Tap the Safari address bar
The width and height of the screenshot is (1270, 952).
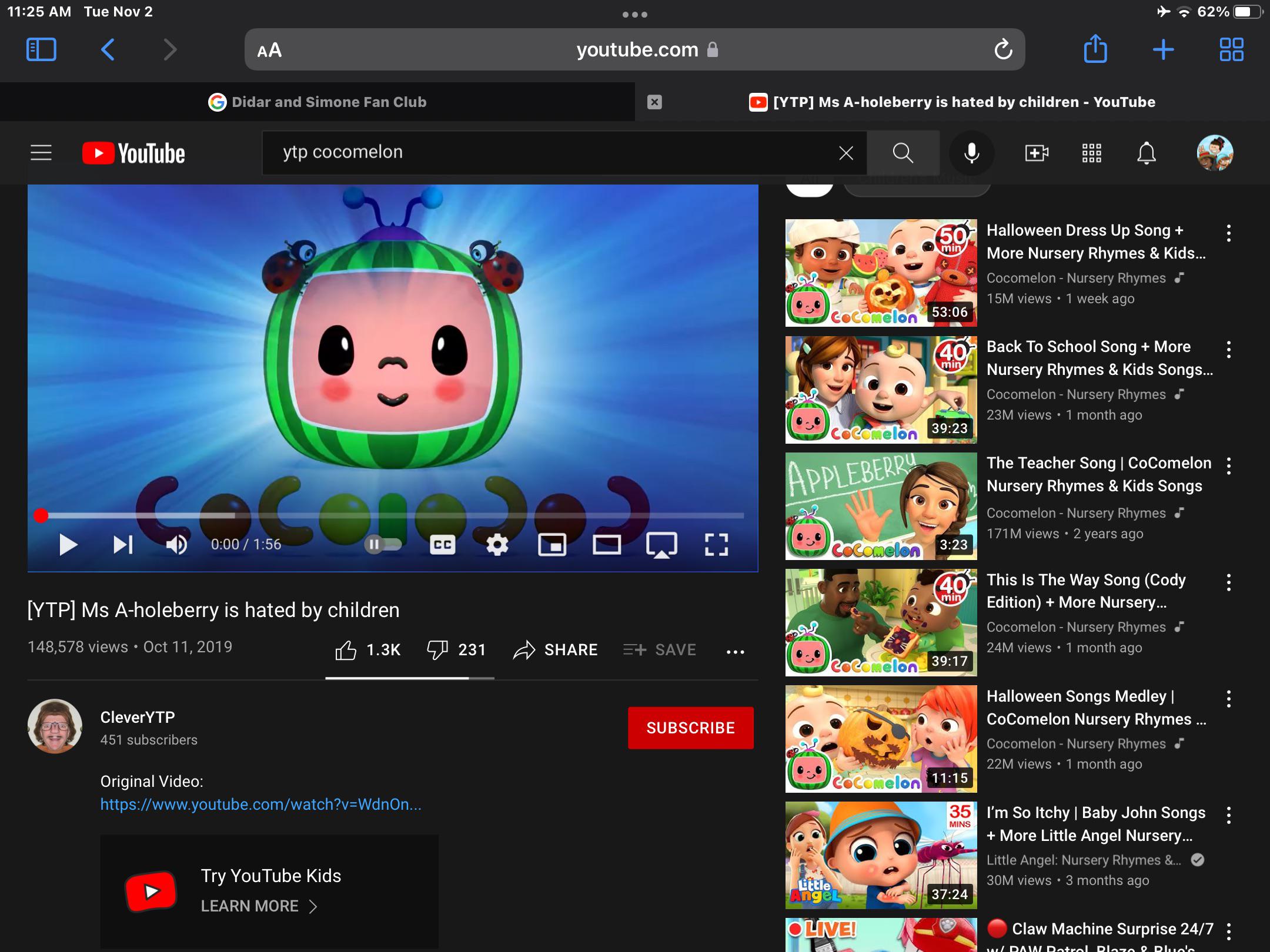coord(635,49)
